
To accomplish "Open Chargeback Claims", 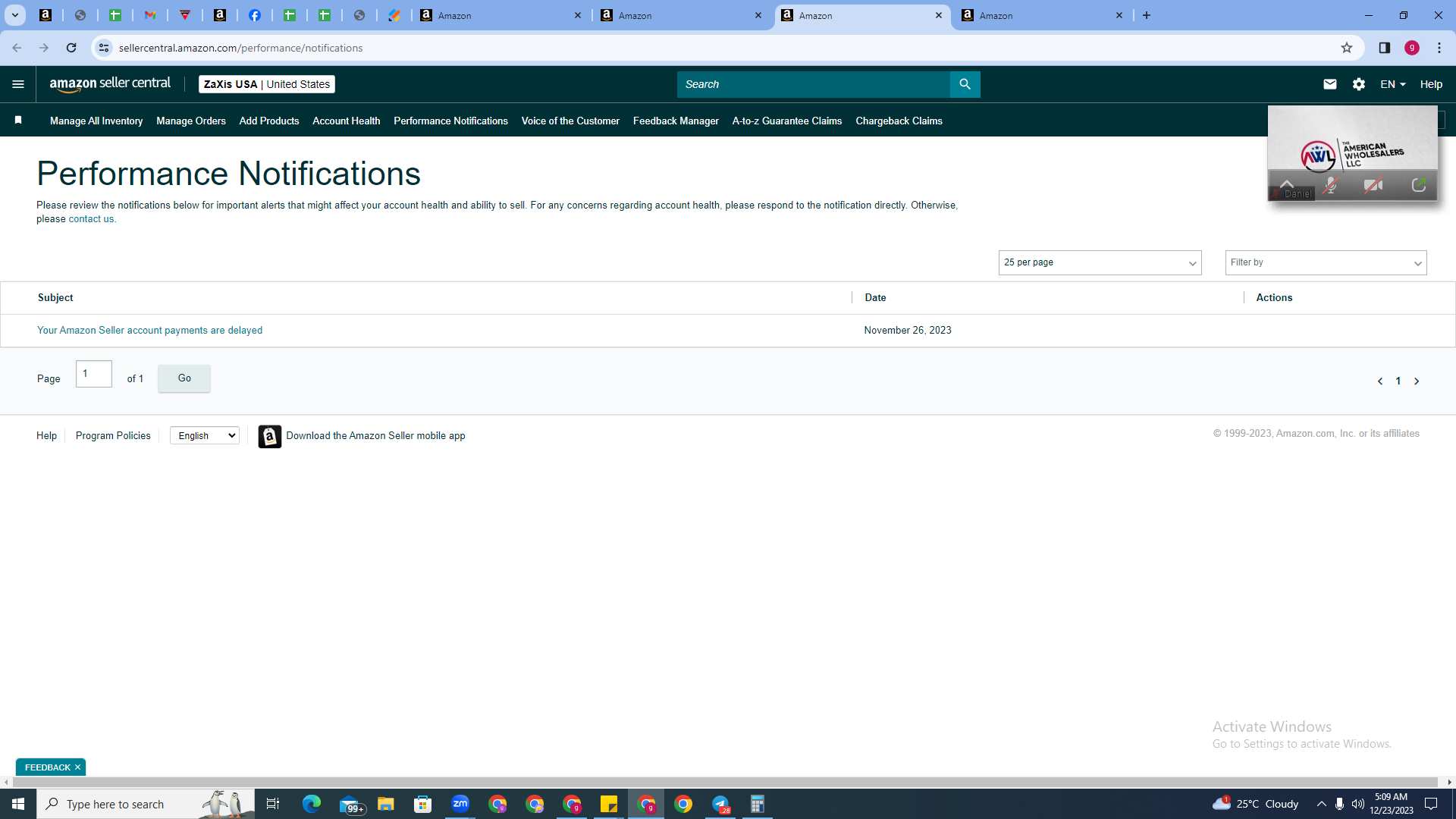I will click(x=899, y=121).
